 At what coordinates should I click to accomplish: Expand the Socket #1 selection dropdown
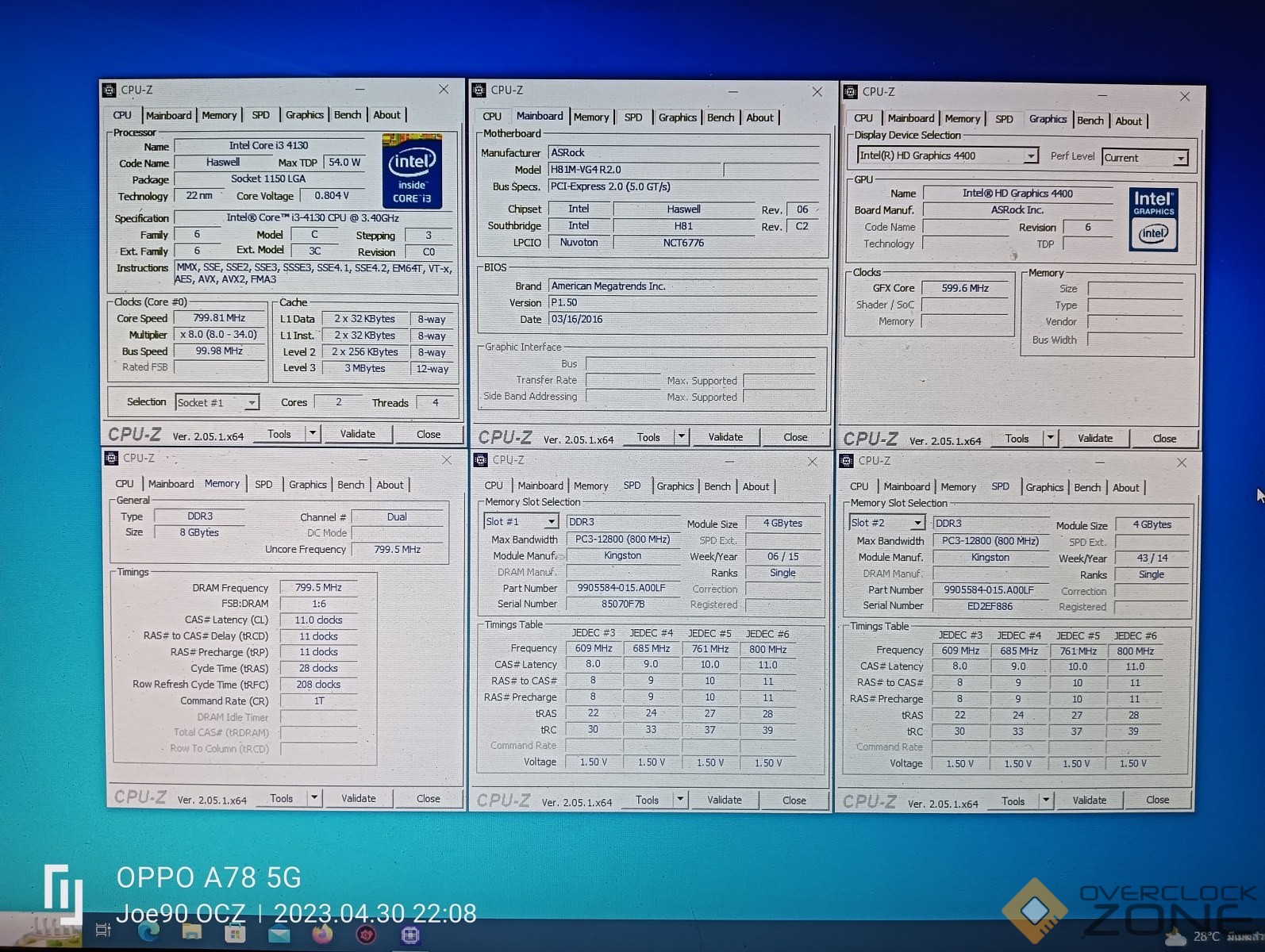(251, 403)
